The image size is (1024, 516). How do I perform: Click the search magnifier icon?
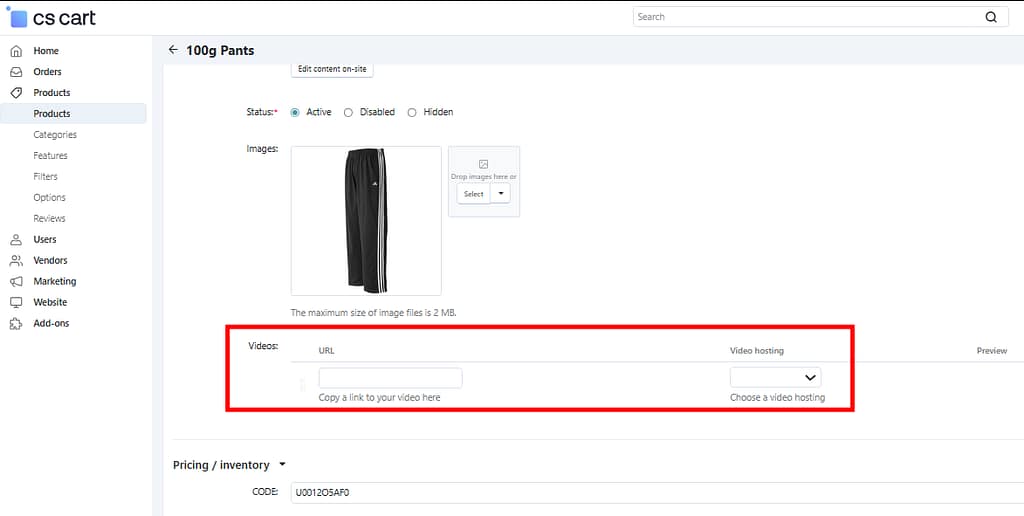click(x=991, y=17)
